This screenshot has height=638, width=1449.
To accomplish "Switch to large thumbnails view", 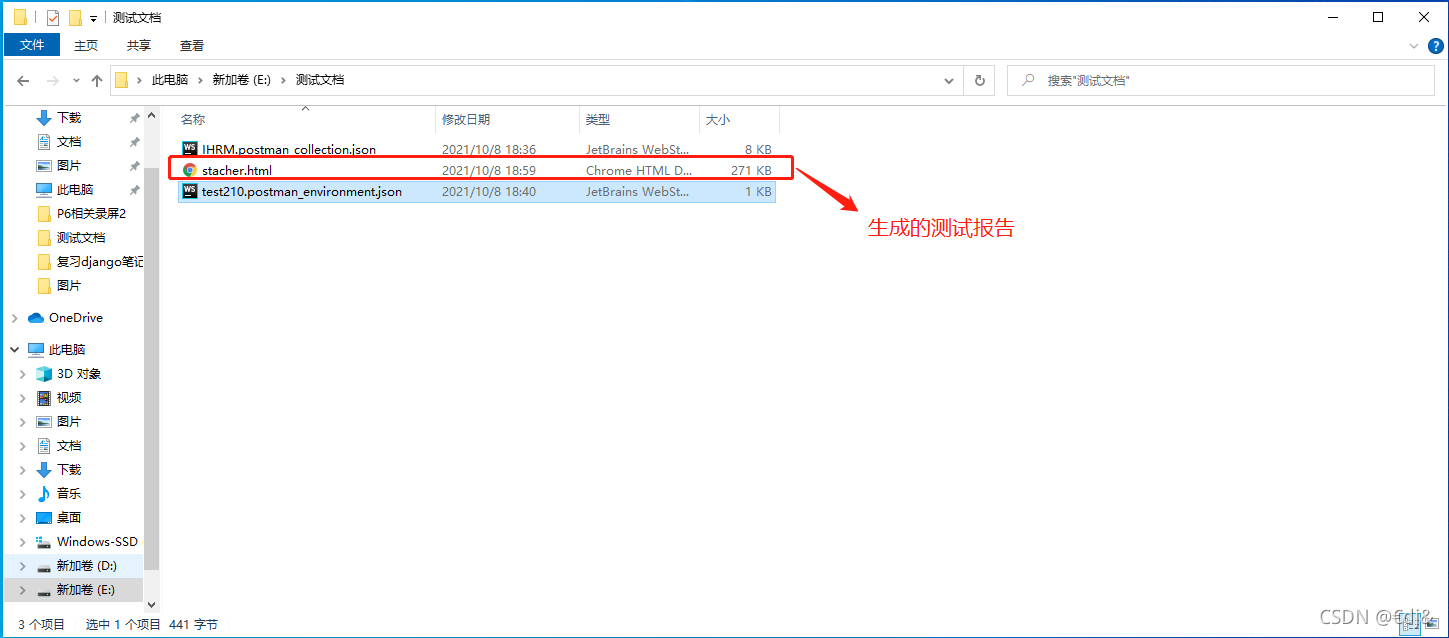I will pos(1432,624).
